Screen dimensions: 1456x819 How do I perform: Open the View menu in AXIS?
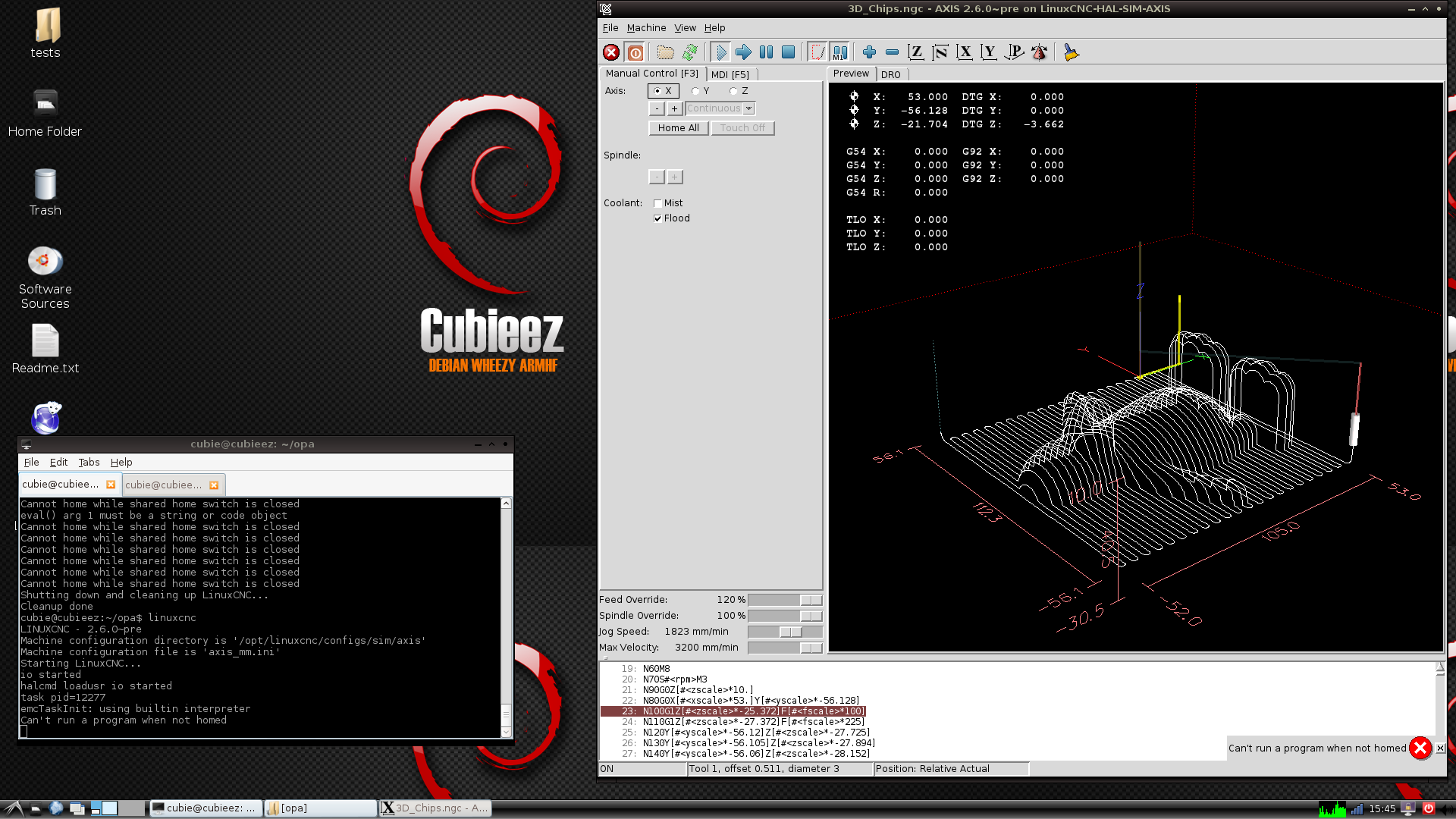685,28
